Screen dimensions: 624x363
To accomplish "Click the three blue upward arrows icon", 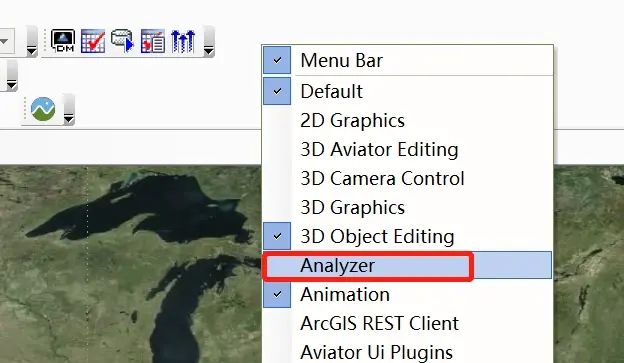I will point(183,41).
